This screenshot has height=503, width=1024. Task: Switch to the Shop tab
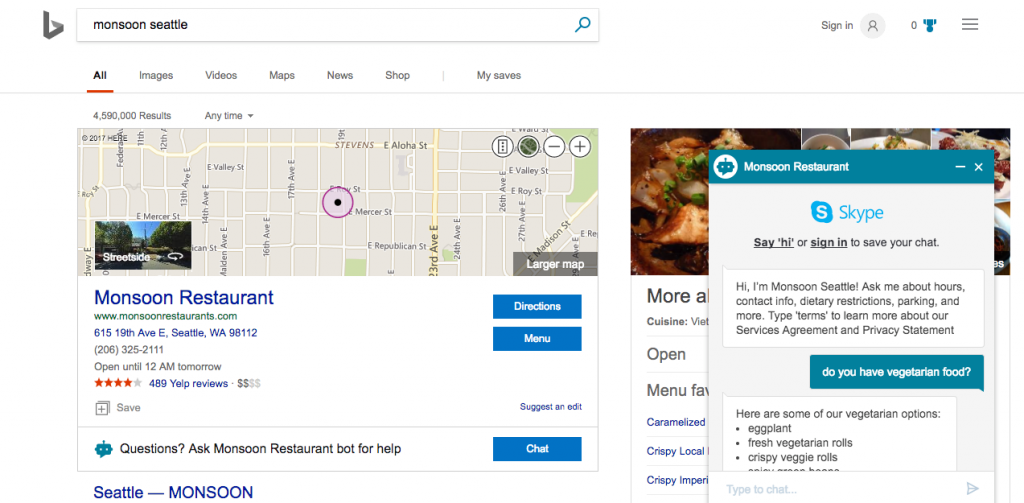click(x=397, y=75)
